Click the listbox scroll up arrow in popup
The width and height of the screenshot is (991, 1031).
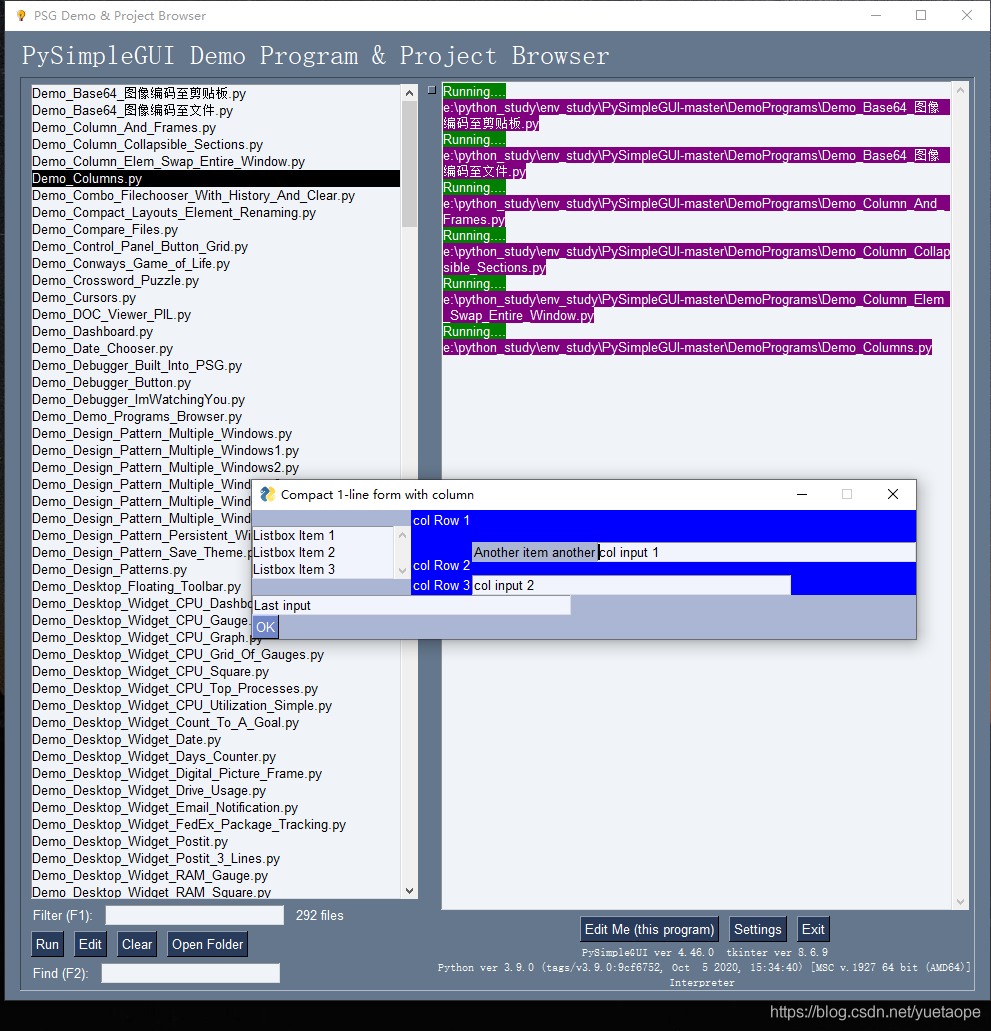pyautogui.click(x=402, y=535)
